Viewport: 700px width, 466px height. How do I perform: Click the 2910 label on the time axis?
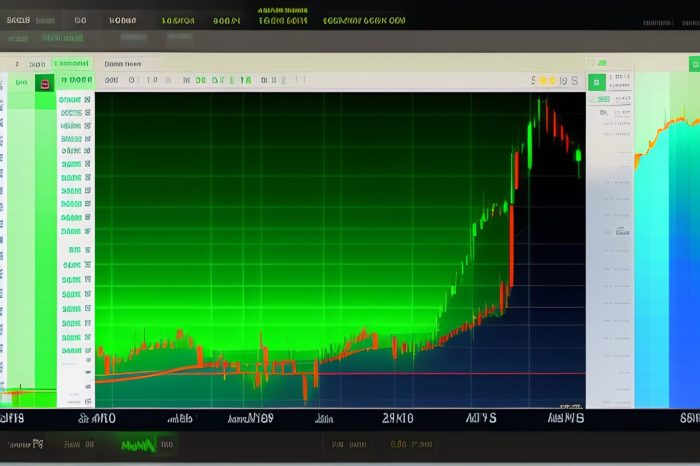coord(398,417)
